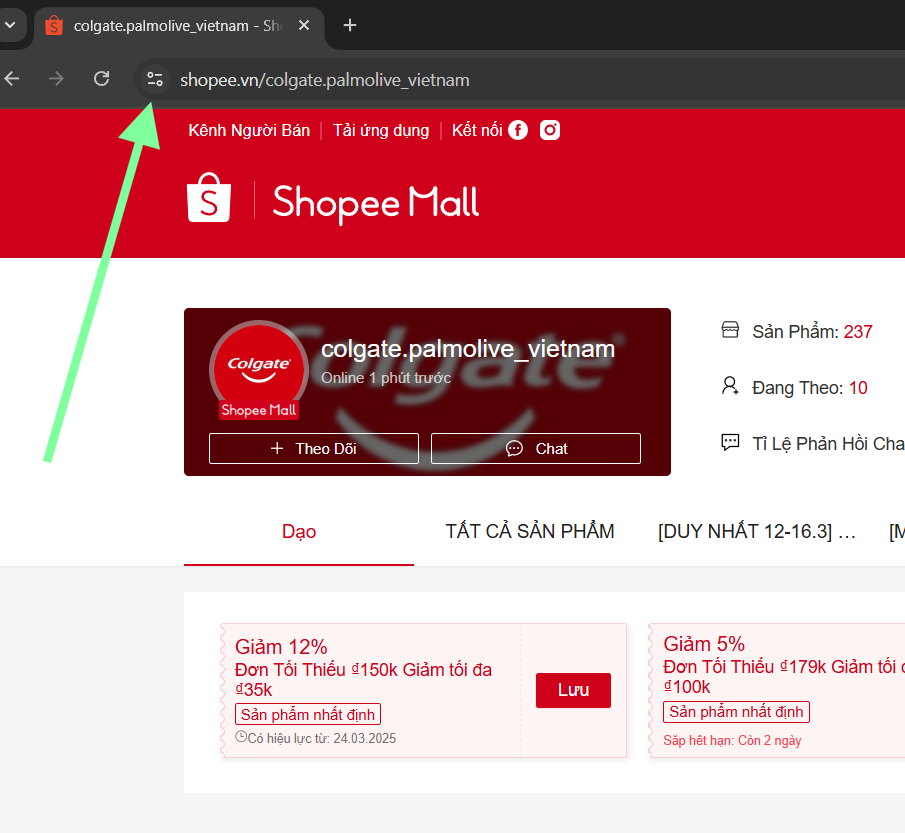Follow the shop with Theo Dõi button

313,449
